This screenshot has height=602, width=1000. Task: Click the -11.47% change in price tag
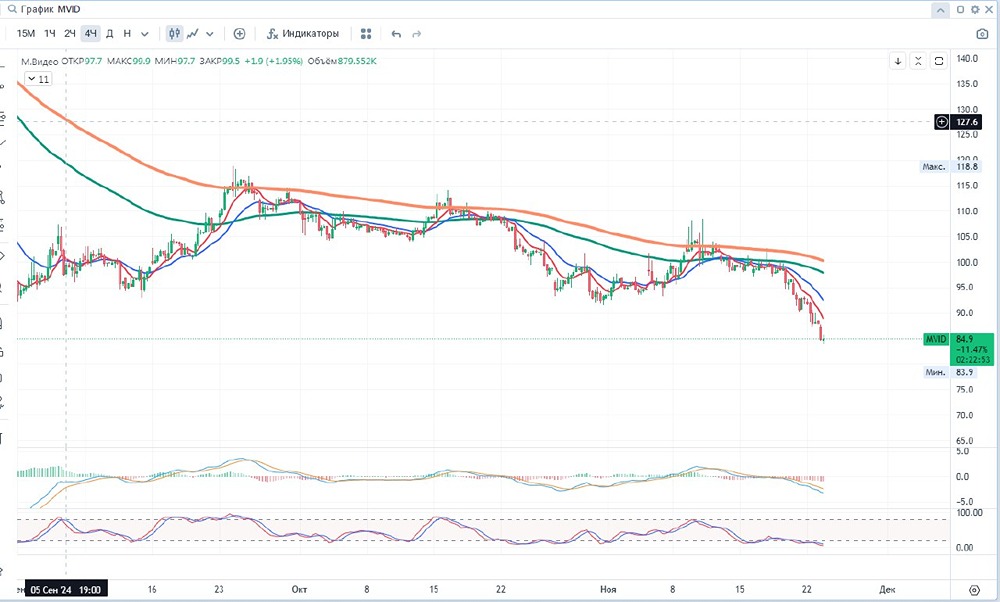click(971, 349)
